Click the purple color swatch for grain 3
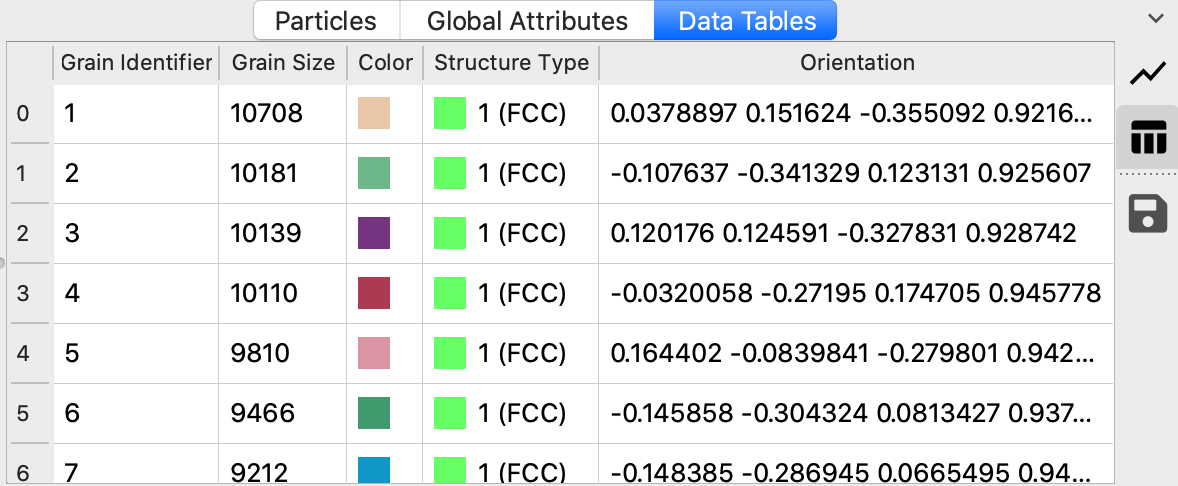Screen dimensions: 1178x486 pos(374,233)
